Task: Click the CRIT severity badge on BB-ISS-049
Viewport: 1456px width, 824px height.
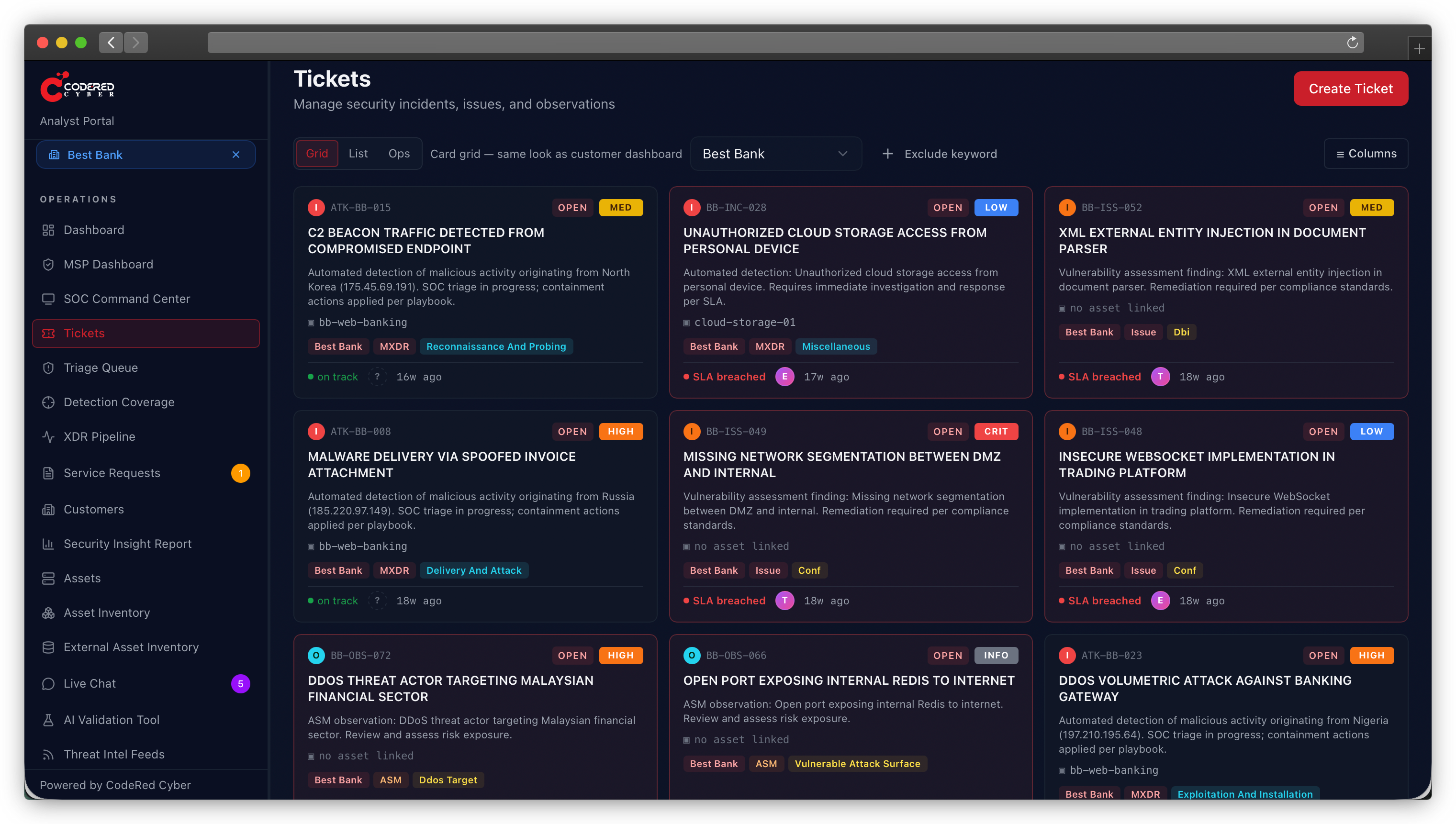Action: pyautogui.click(x=996, y=432)
